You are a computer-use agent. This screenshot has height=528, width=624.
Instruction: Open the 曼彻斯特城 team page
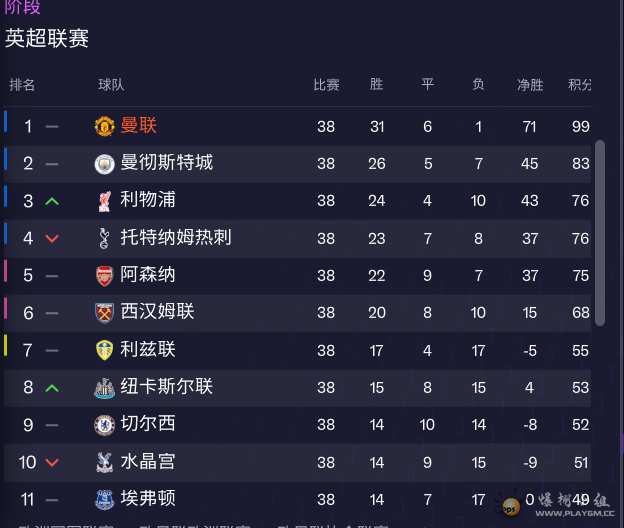click(166, 163)
